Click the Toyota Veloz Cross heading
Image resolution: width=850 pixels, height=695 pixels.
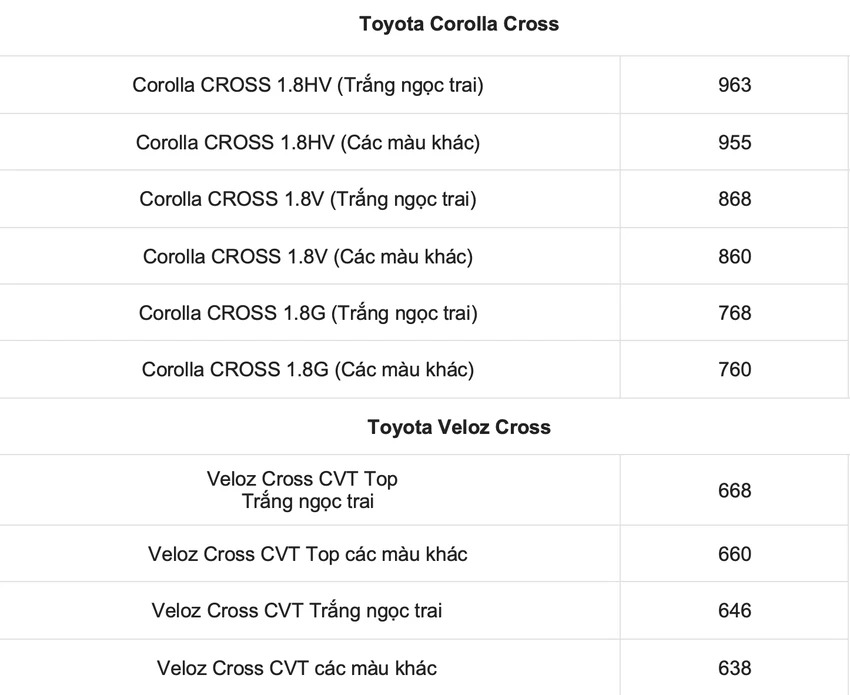click(459, 427)
